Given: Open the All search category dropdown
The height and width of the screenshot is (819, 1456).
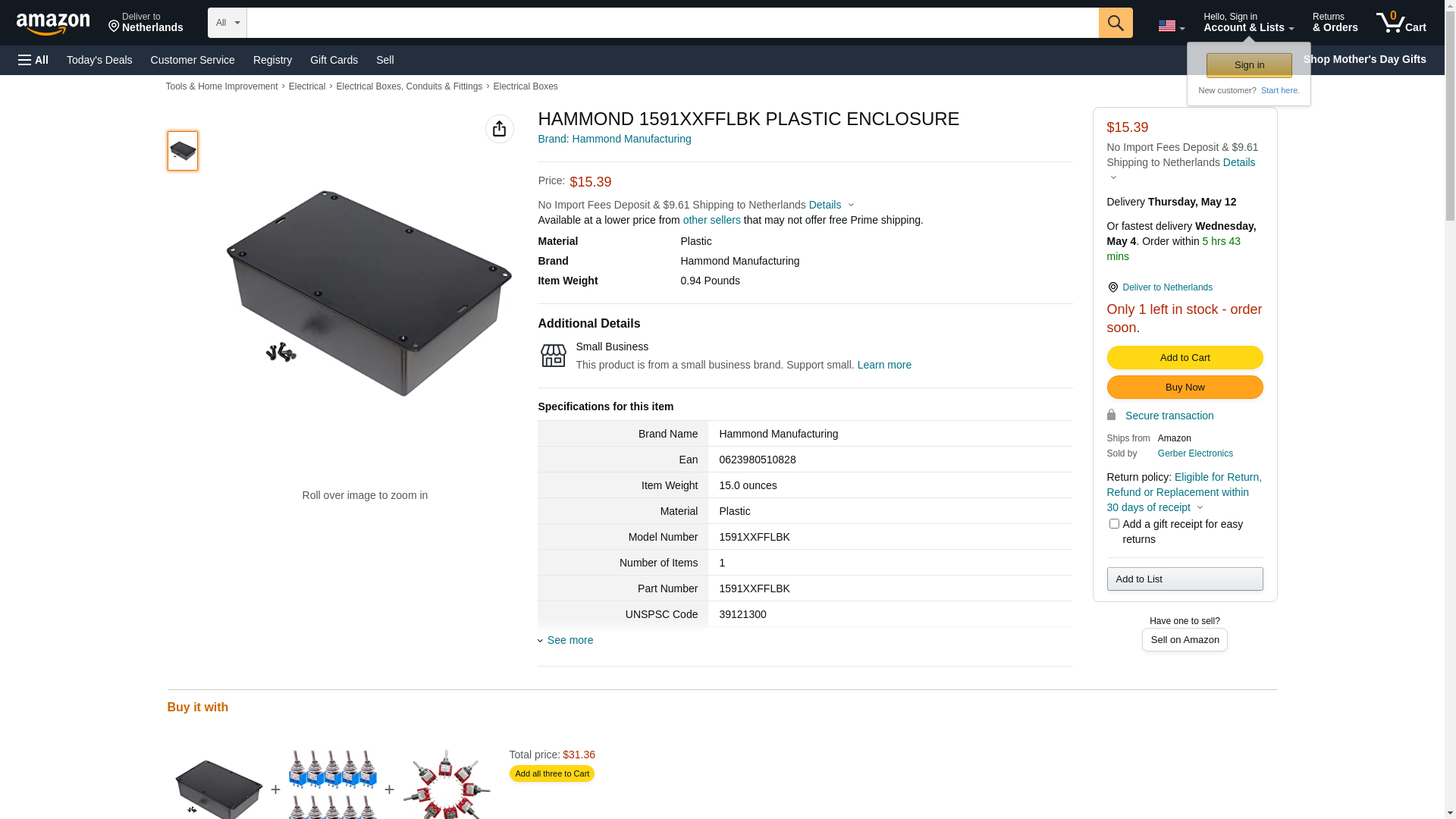Looking at the screenshot, I should [x=227, y=23].
